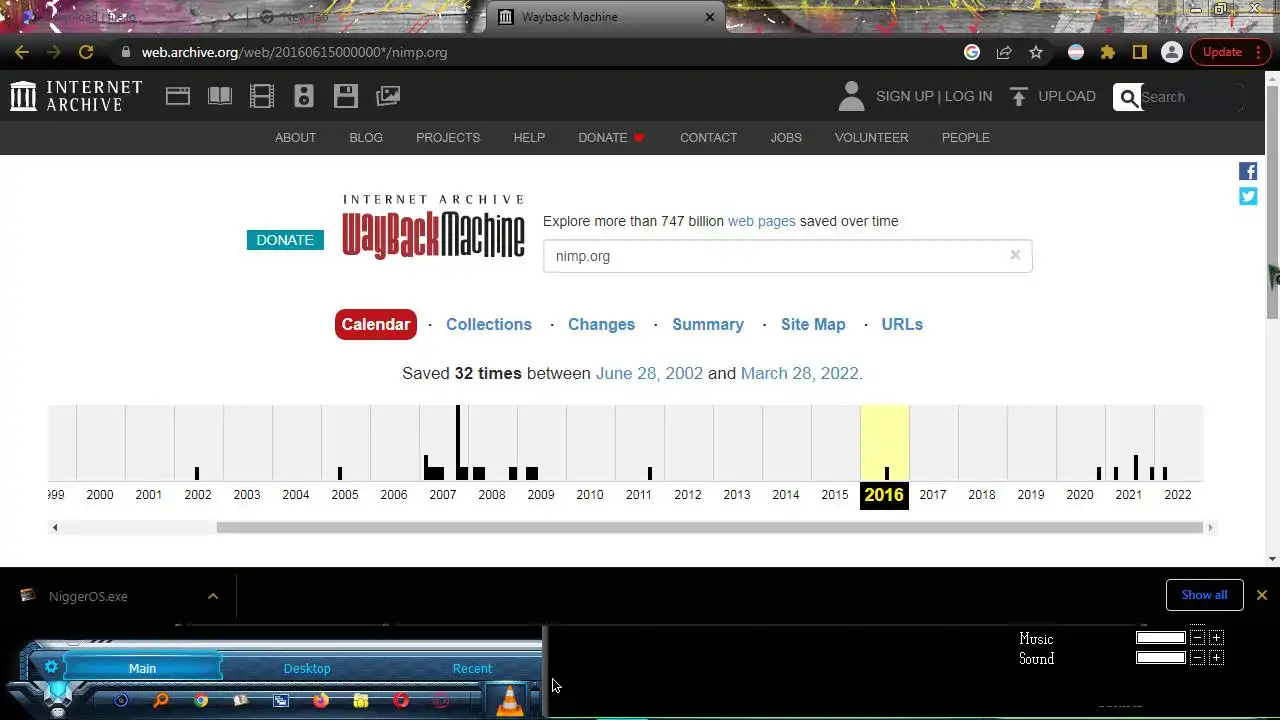Open Chrome menu three-dots next to Update

[x=1256, y=52]
